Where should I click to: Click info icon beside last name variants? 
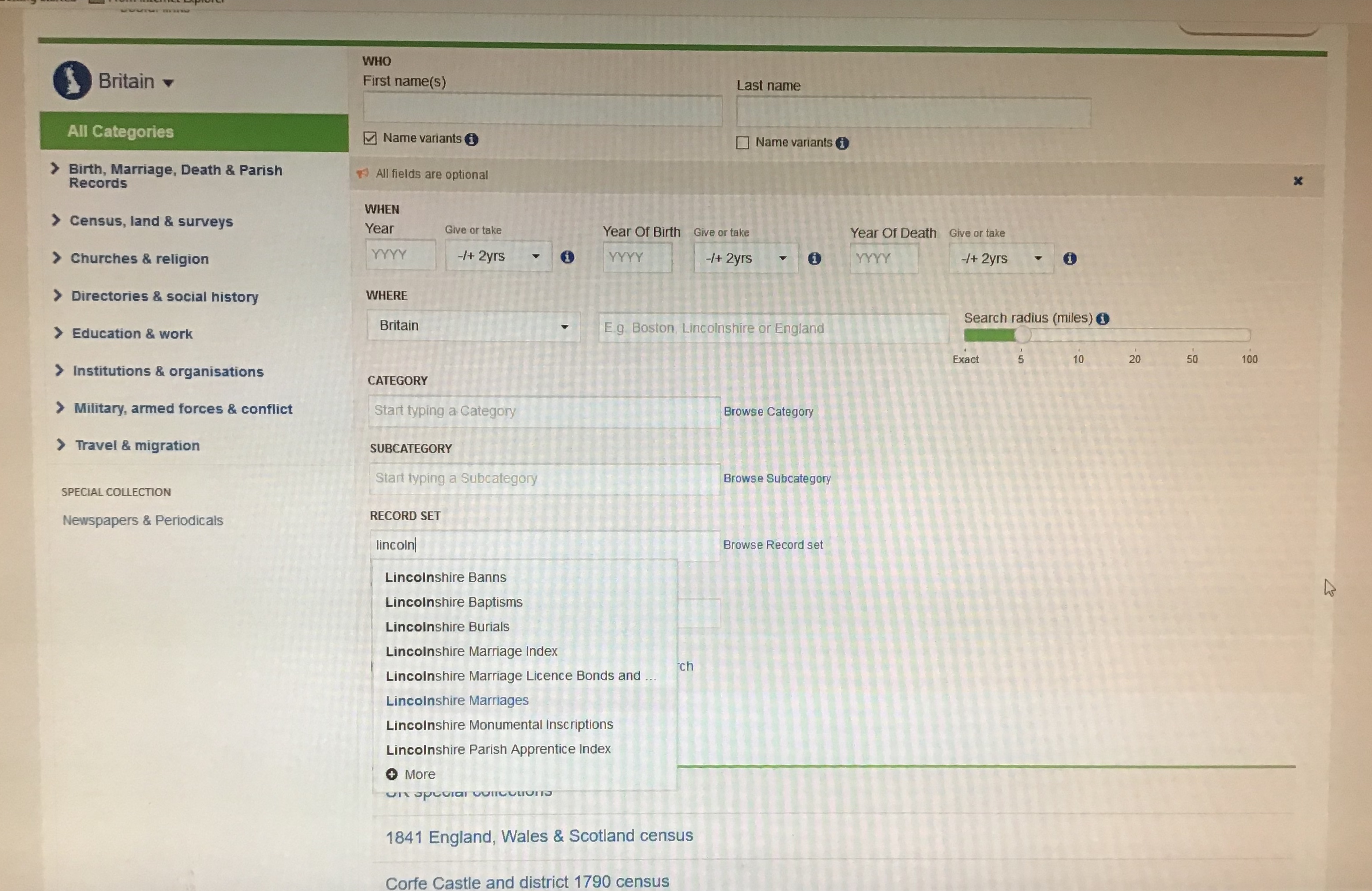[x=842, y=143]
